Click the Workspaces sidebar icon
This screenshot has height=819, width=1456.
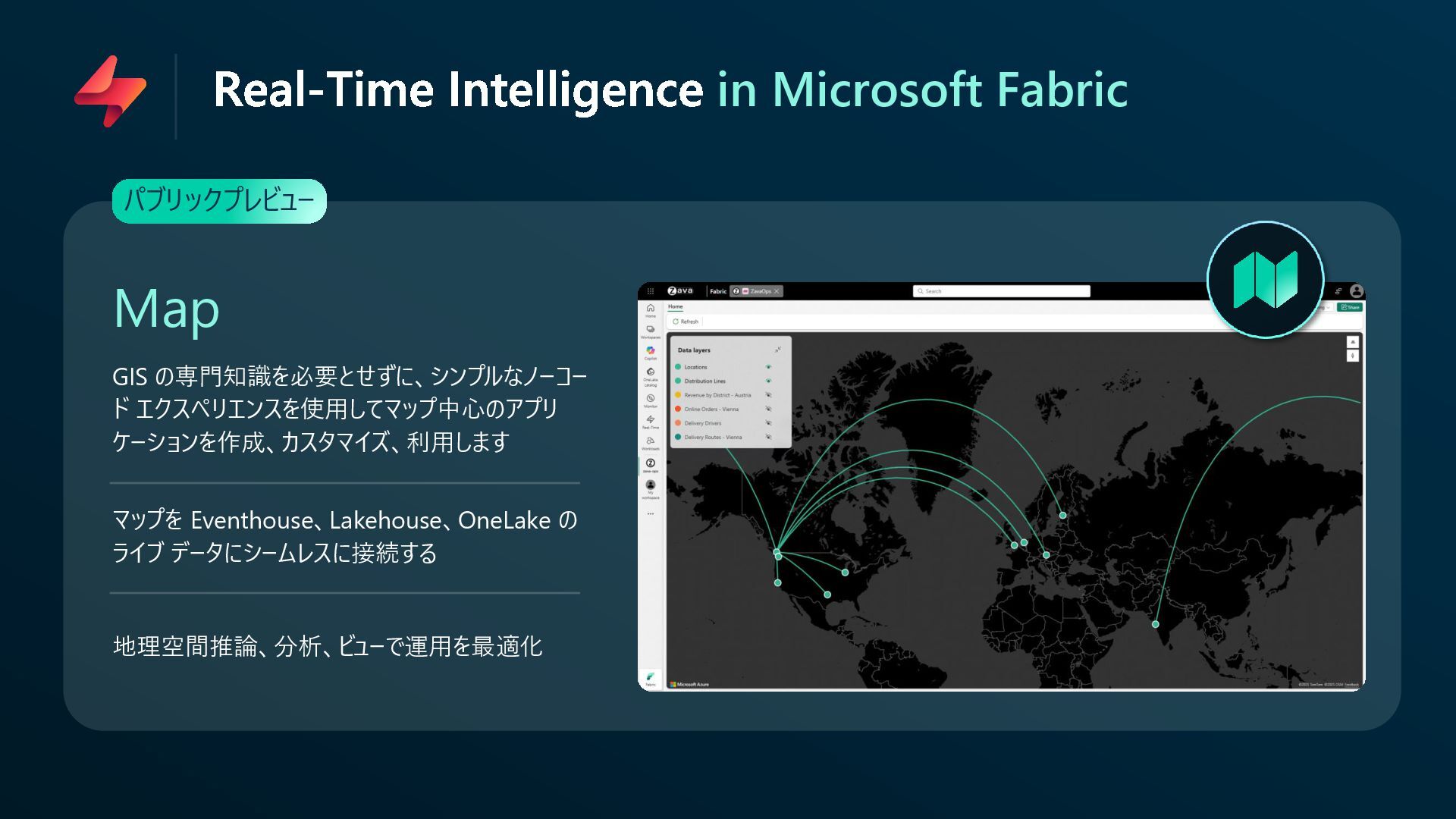pos(650,330)
